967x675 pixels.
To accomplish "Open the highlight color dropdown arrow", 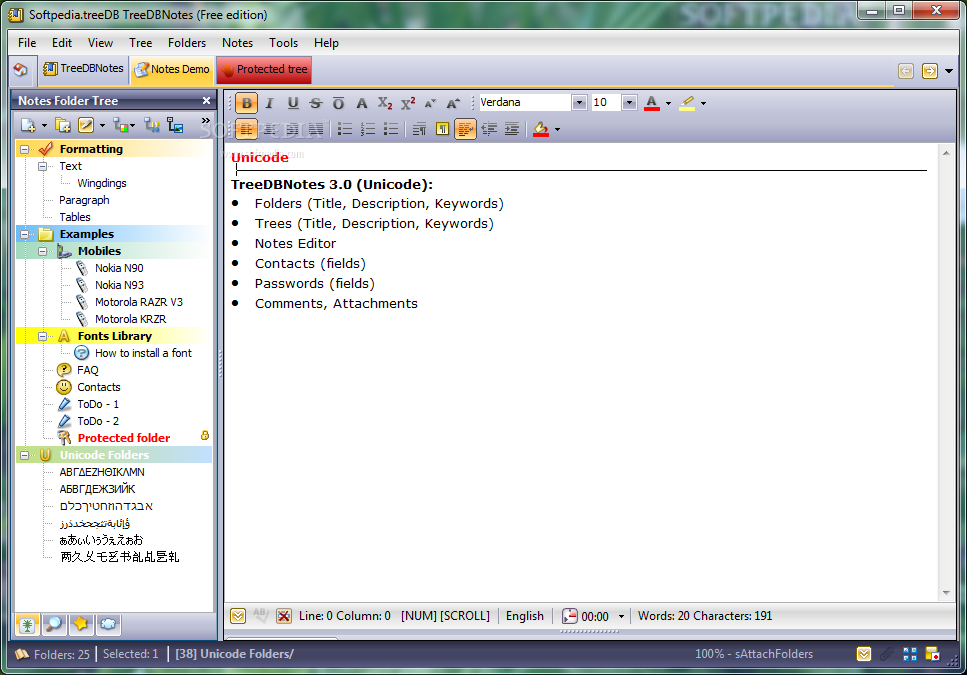I will pos(703,104).
